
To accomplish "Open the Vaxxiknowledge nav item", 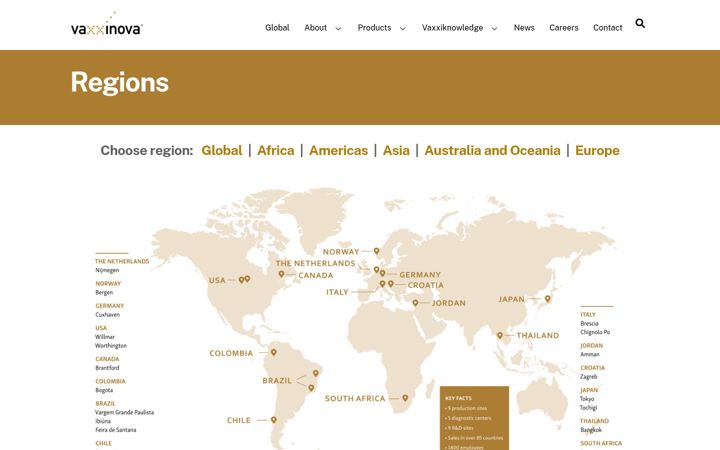I will pyautogui.click(x=452, y=28).
